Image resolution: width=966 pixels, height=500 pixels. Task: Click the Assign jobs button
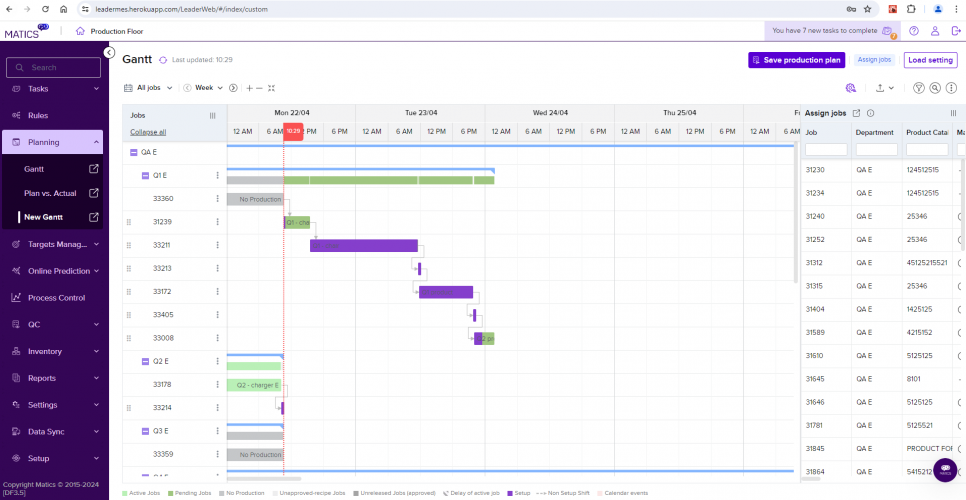tap(875, 60)
